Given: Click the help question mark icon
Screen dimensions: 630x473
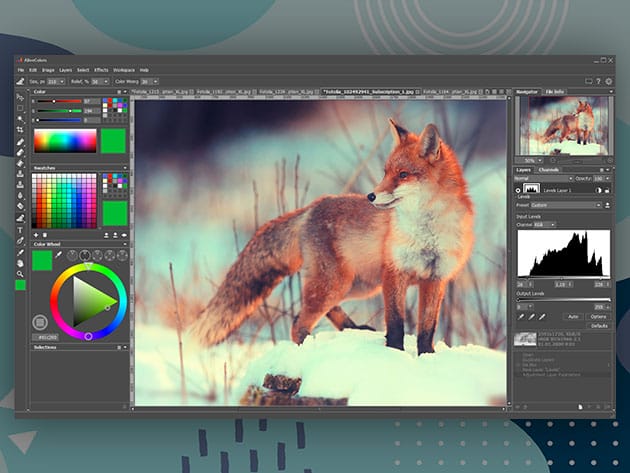Looking at the screenshot, I should tap(598, 81).
